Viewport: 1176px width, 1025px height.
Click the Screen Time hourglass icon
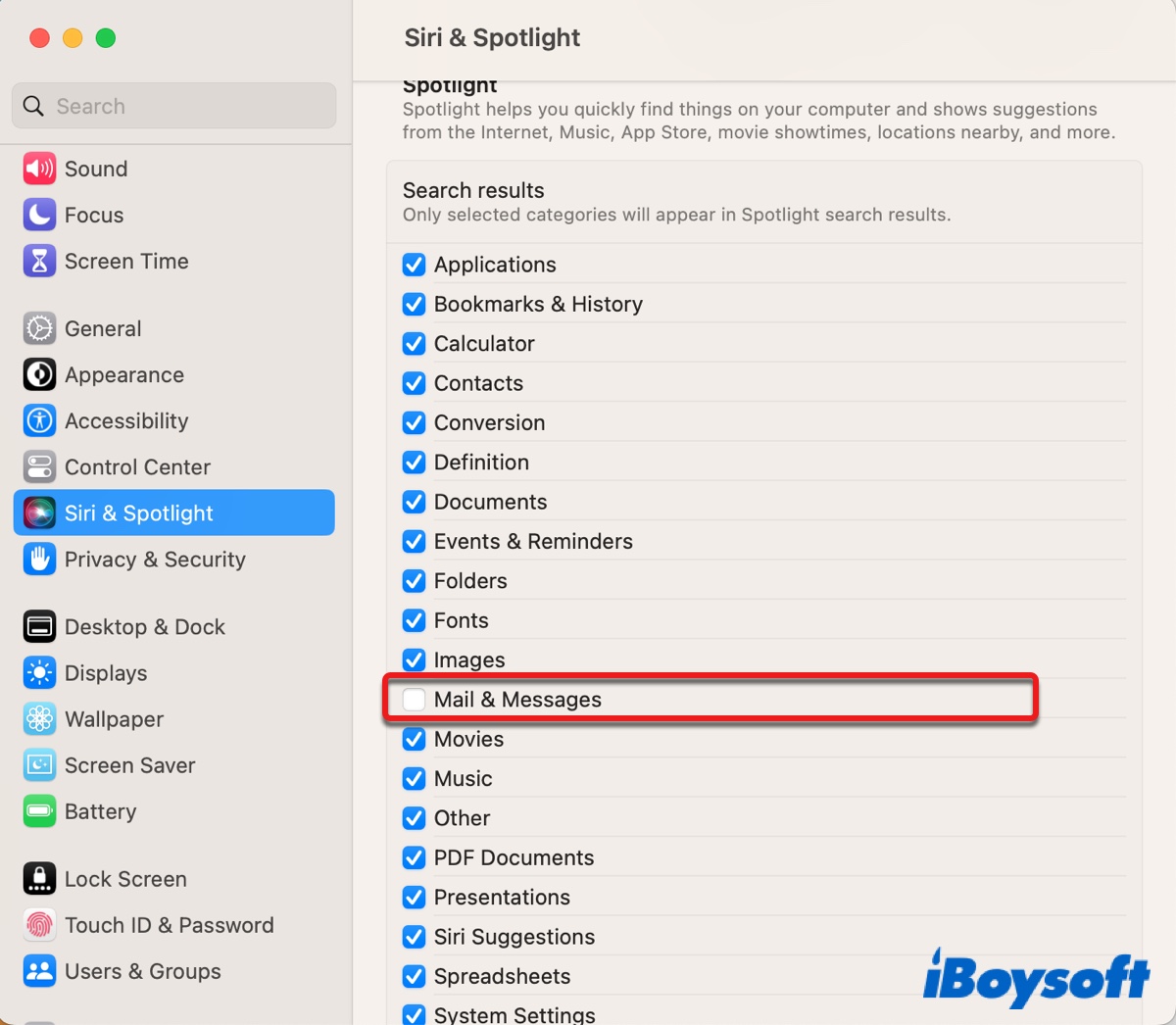pyautogui.click(x=39, y=261)
